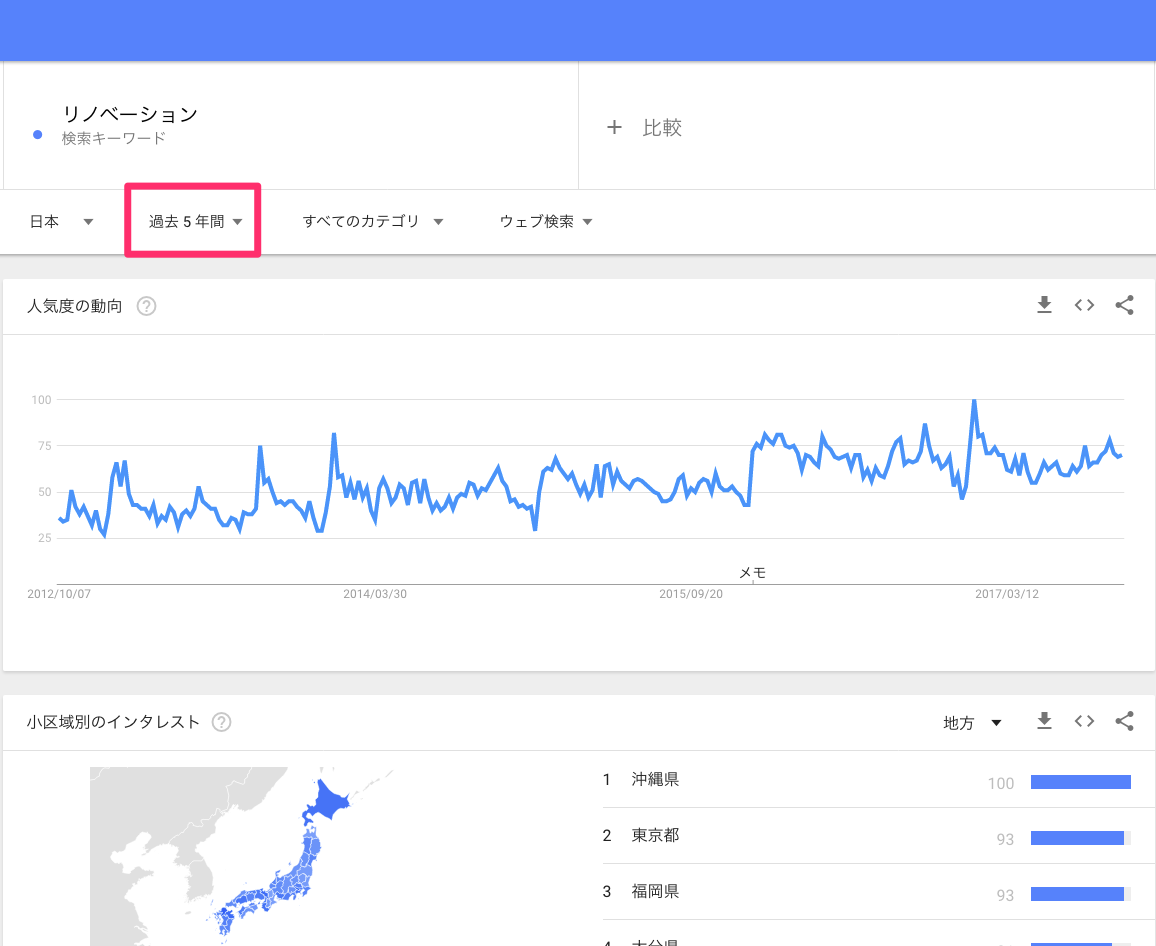Viewport: 1156px width, 946px height.
Task: Select 東京都 in the region ranking
Action: [656, 835]
